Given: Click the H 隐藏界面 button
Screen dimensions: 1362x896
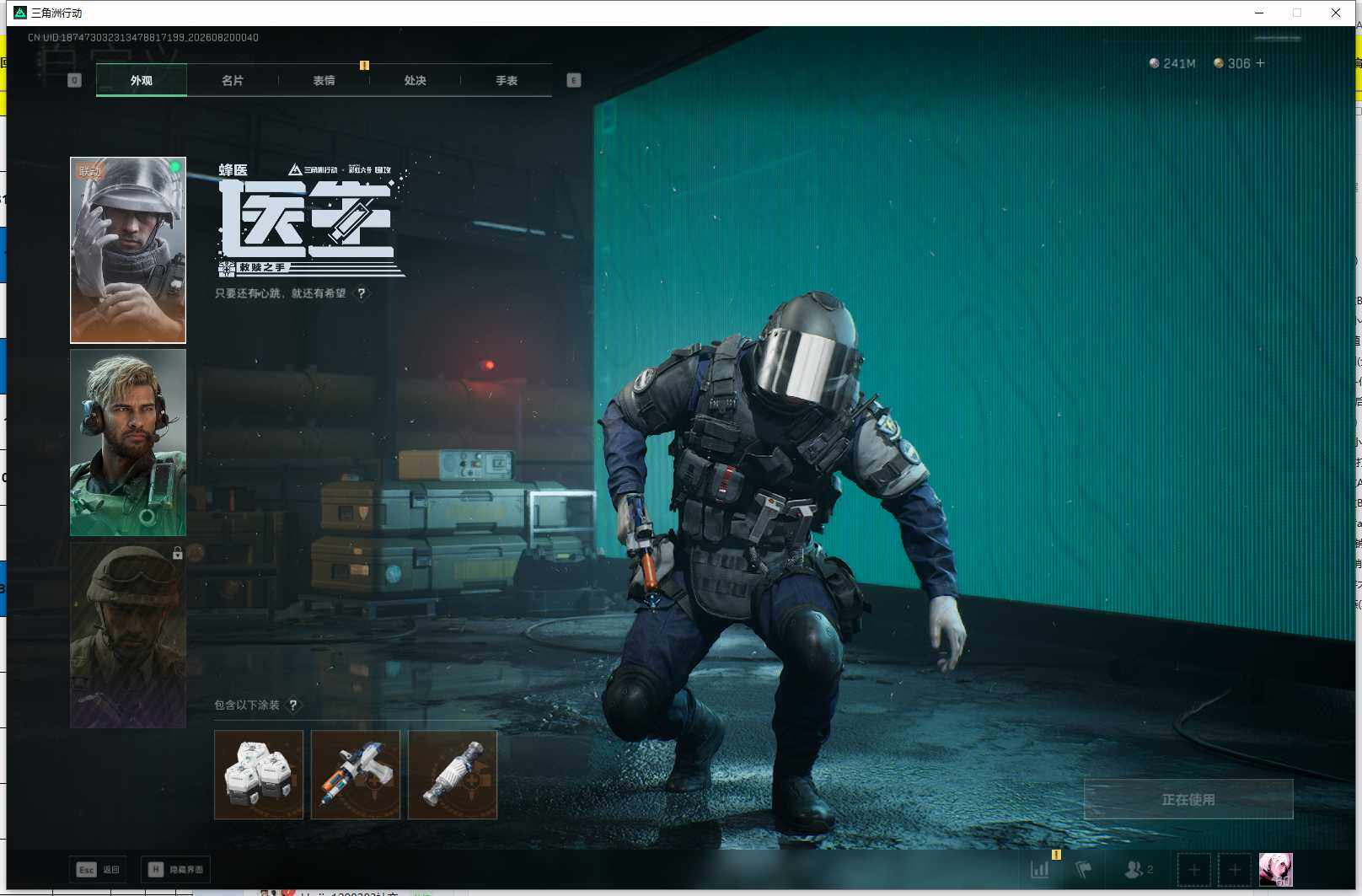Looking at the screenshot, I should click(175, 869).
